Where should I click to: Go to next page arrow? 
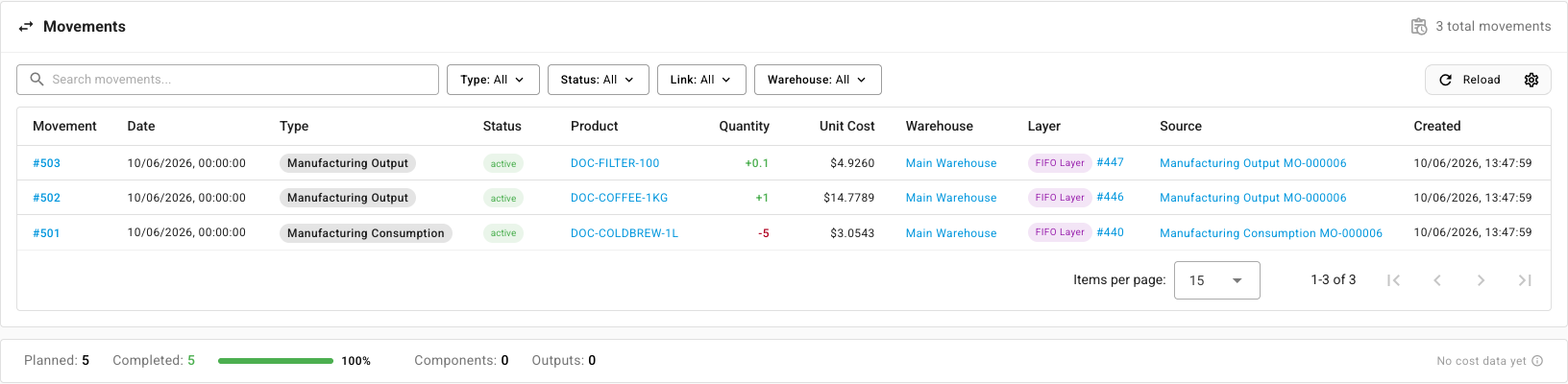1481,280
